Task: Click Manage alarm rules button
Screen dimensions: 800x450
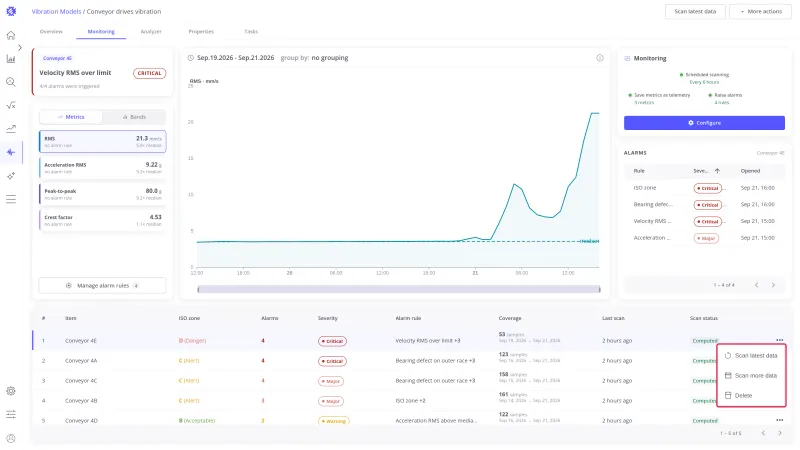Action: click(x=103, y=286)
